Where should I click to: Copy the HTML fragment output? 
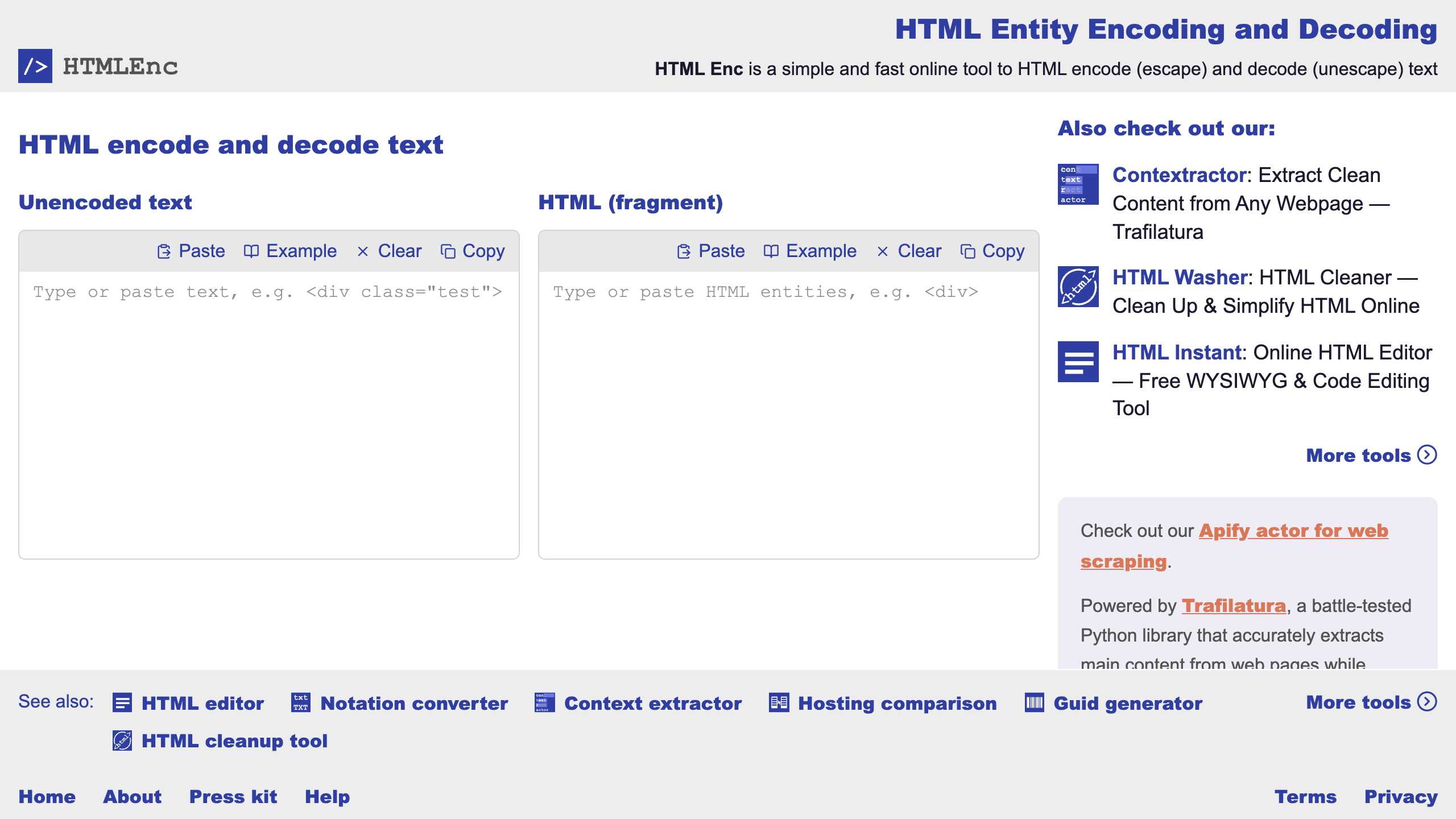pyautogui.click(x=992, y=251)
